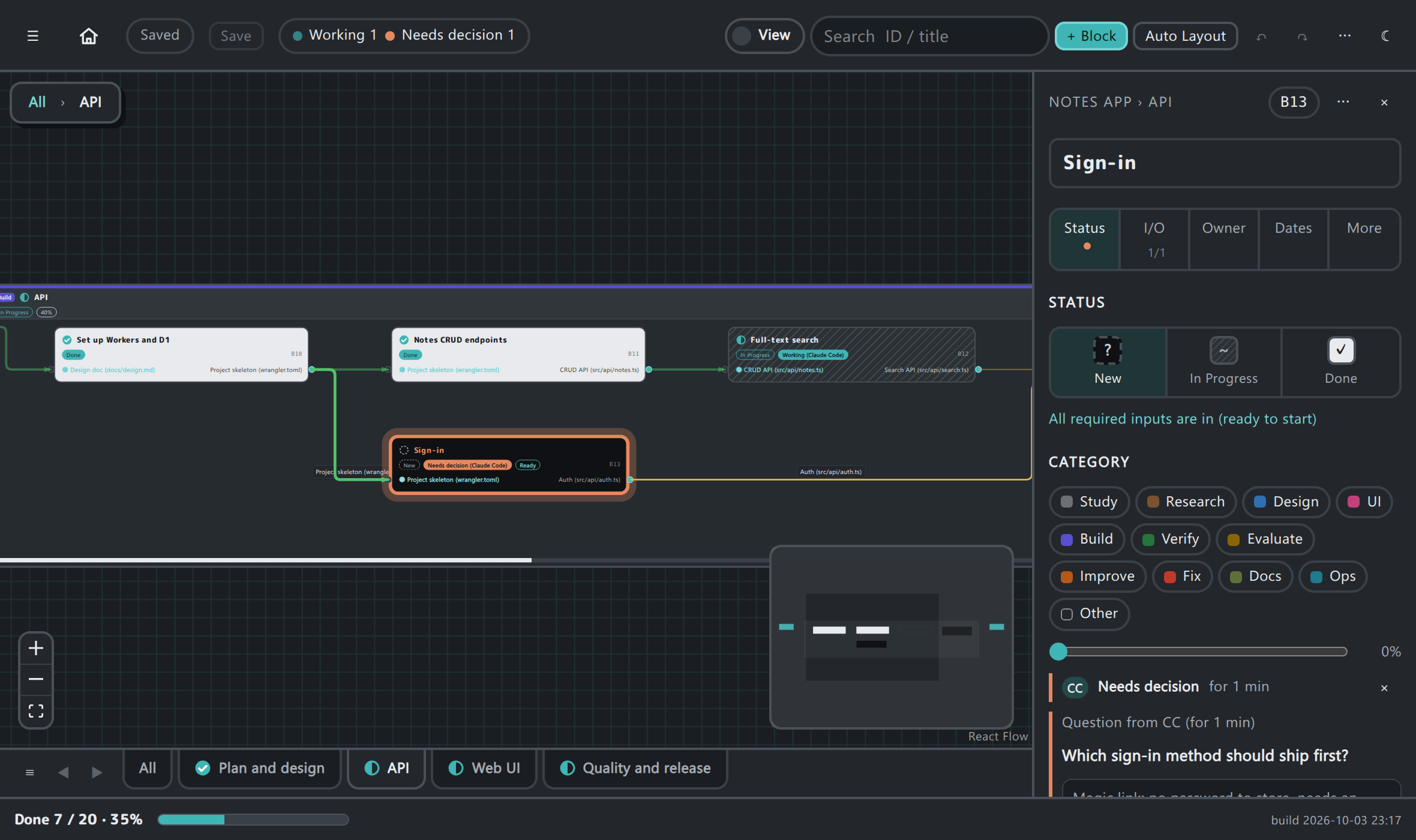Viewport: 1416px width, 840px height.
Task: Switch theme with the moon icon
Action: pyautogui.click(x=1385, y=36)
